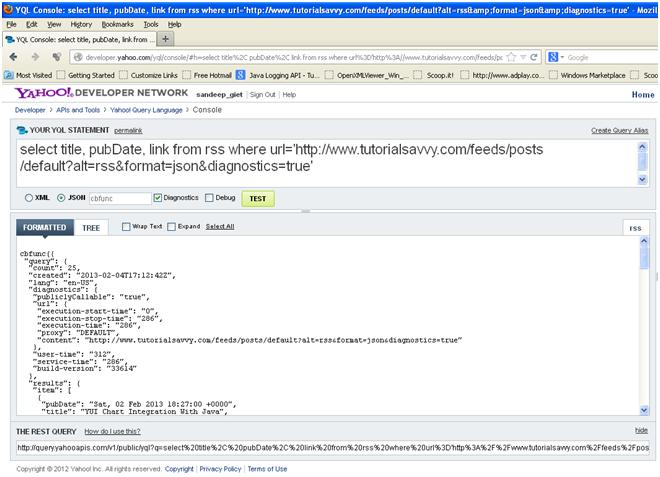Open the Privacy Policy link

(x=220, y=469)
